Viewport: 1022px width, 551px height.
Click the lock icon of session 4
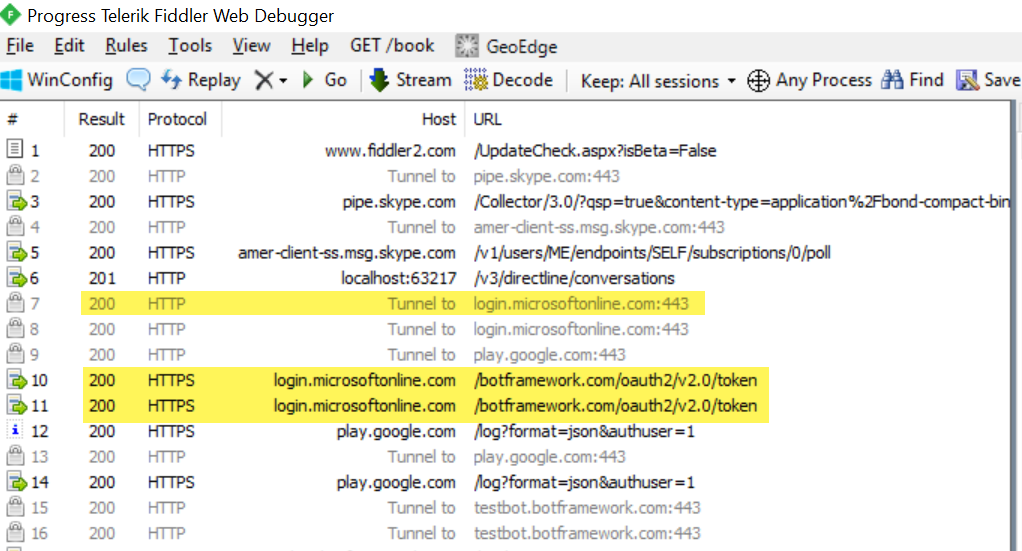tap(15, 226)
